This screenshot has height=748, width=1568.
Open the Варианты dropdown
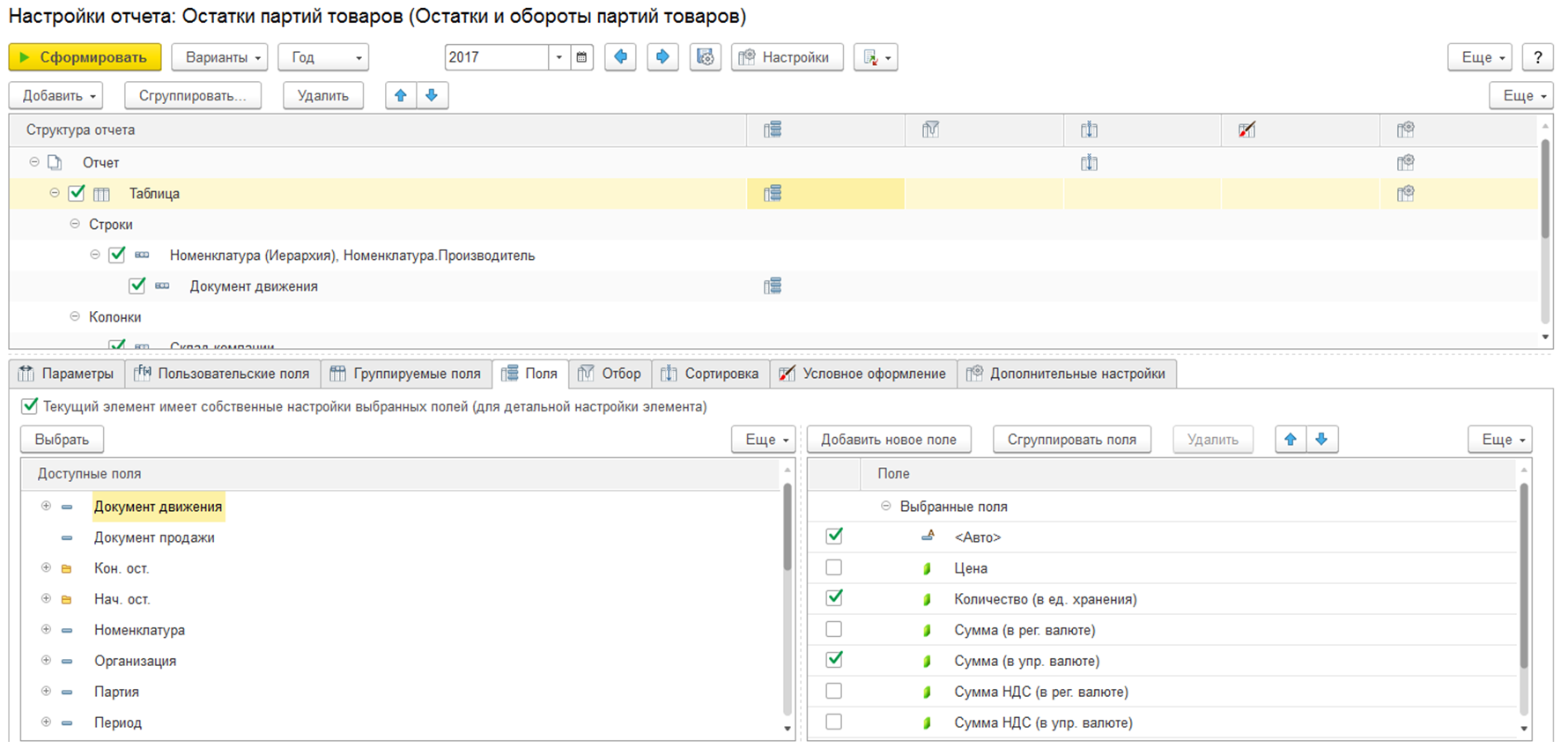pos(219,57)
